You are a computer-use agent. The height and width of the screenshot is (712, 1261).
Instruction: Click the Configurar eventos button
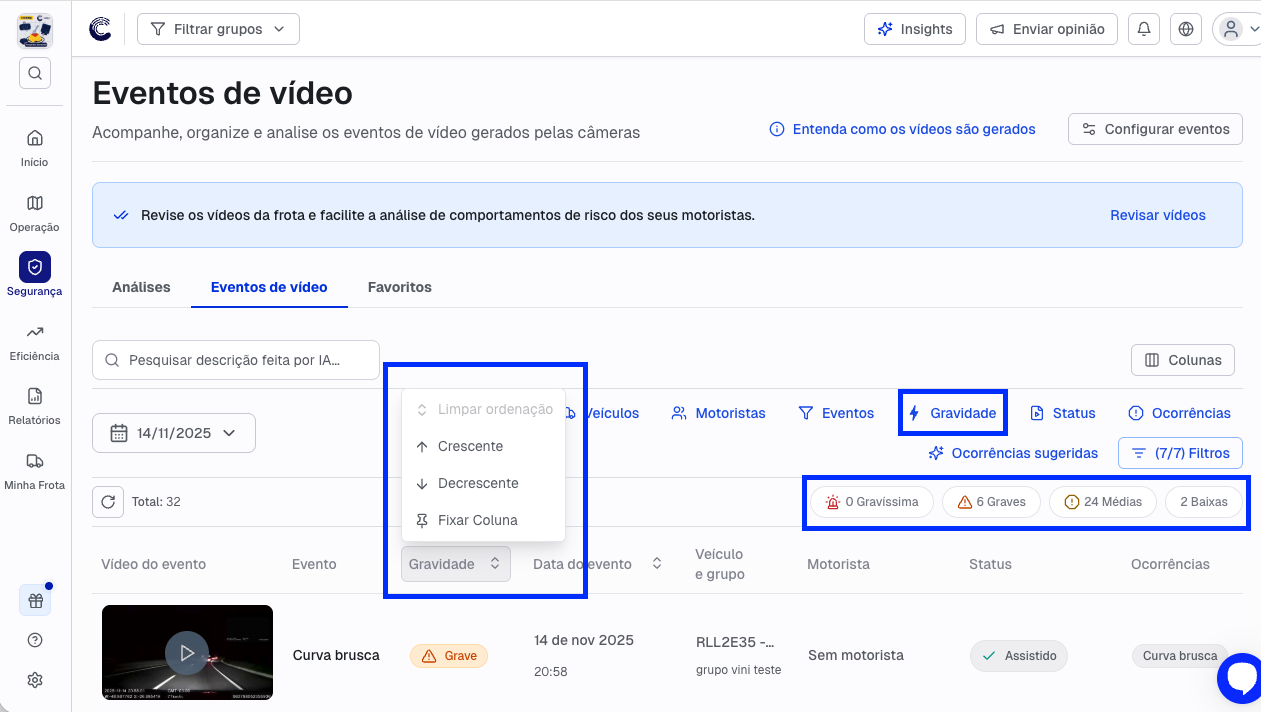[x=1155, y=129]
